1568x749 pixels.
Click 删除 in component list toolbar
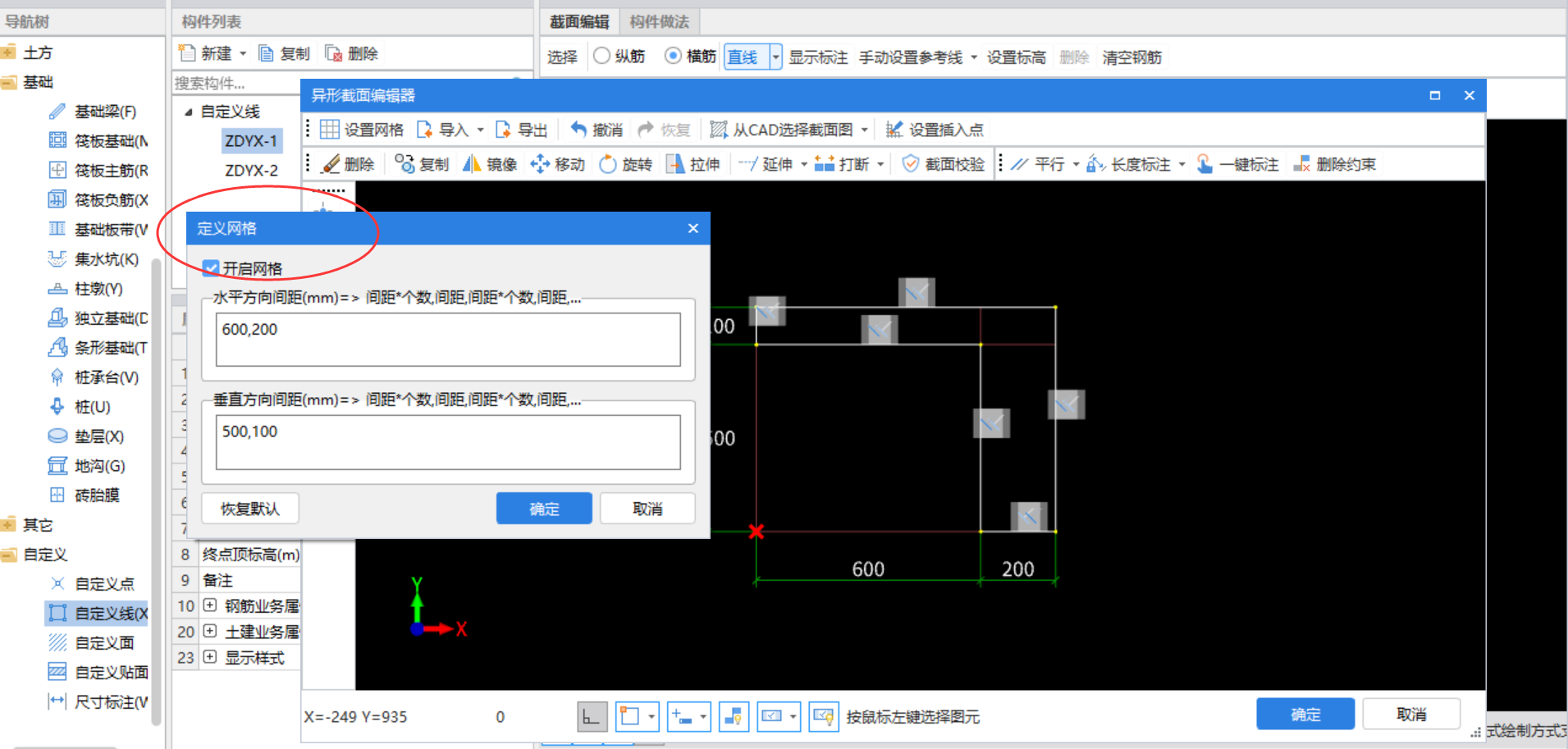coord(351,53)
